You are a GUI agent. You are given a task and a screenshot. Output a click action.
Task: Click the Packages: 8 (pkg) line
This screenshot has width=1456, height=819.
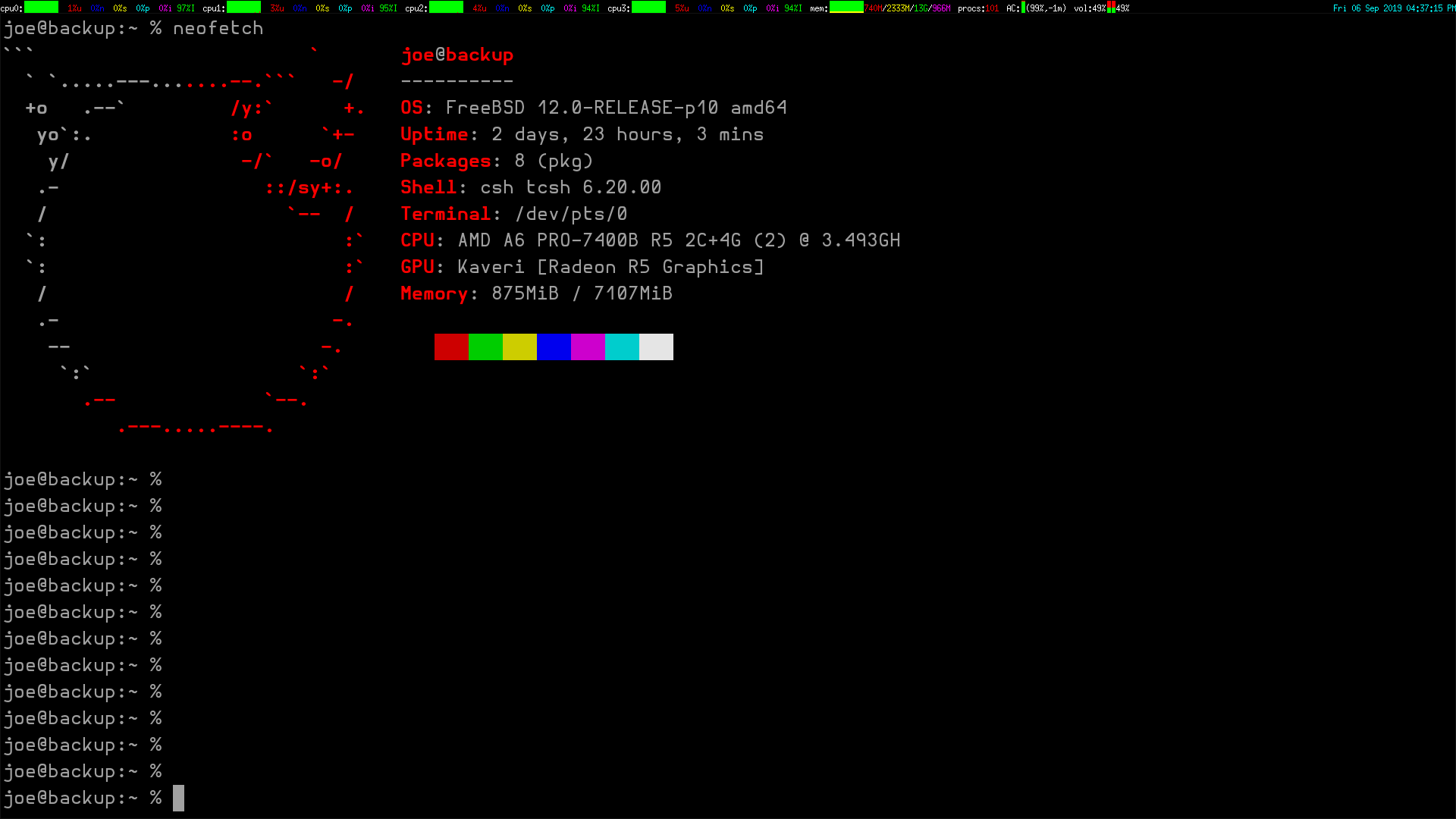[497, 161]
